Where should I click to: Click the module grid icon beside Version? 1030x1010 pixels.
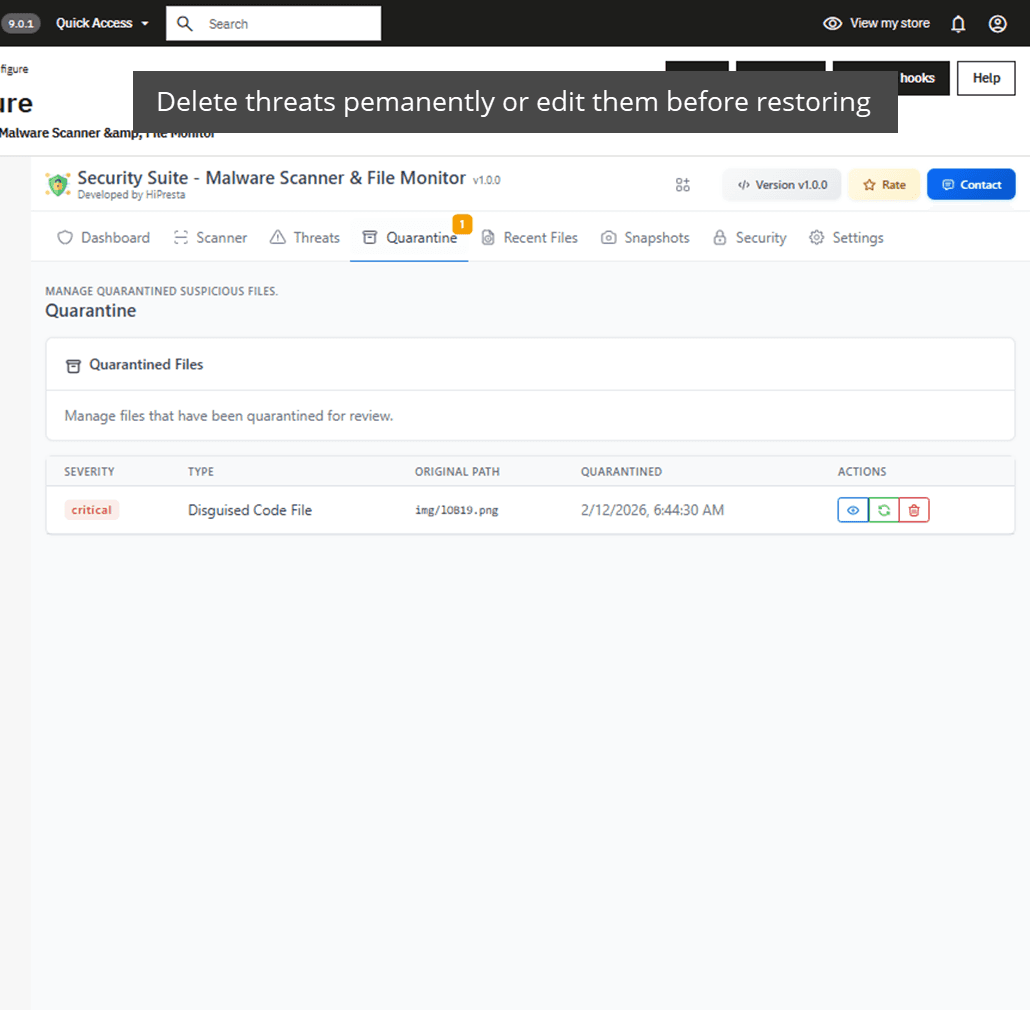(x=683, y=185)
